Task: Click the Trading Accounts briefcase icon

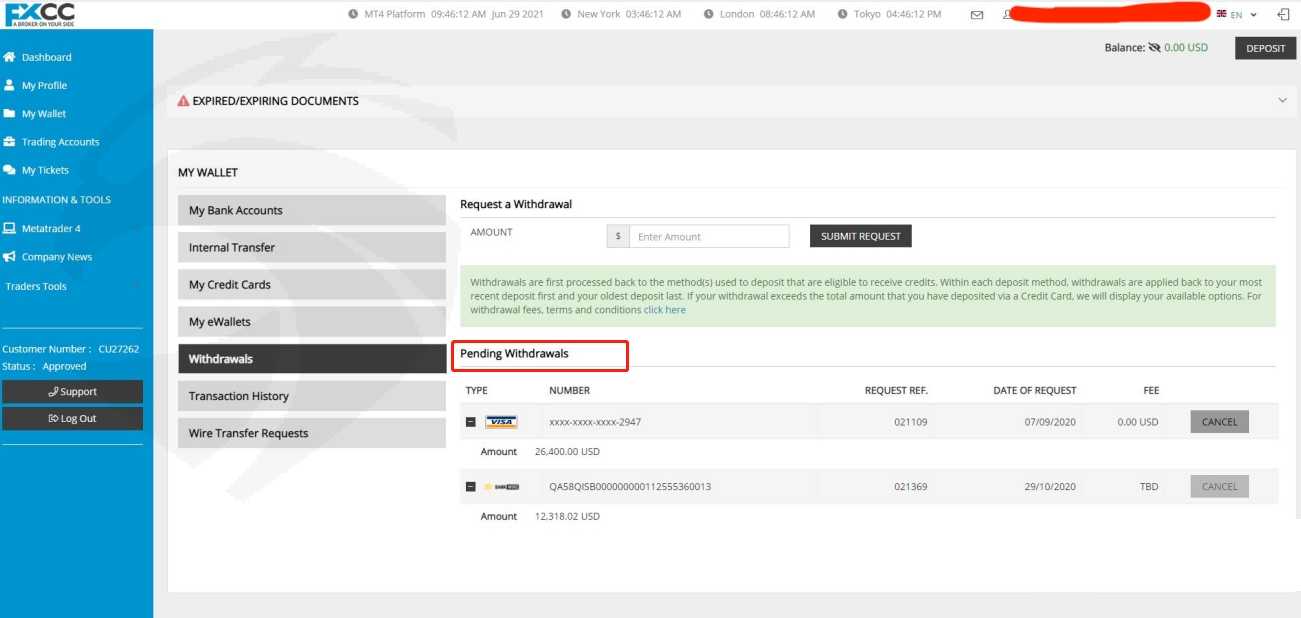Action: pyautogui.click(x=9, y=142)
